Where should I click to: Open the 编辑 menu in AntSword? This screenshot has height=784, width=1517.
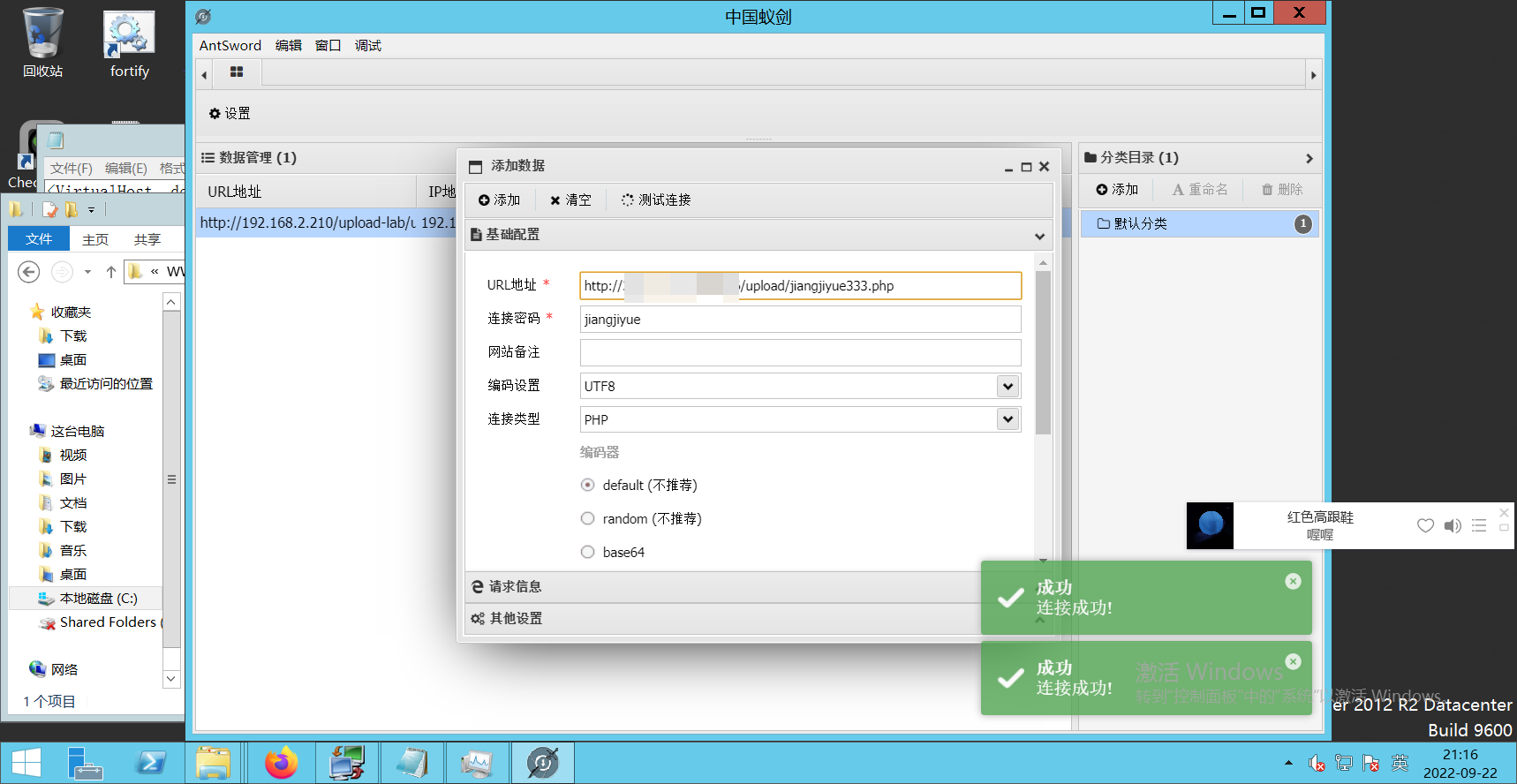288,46
